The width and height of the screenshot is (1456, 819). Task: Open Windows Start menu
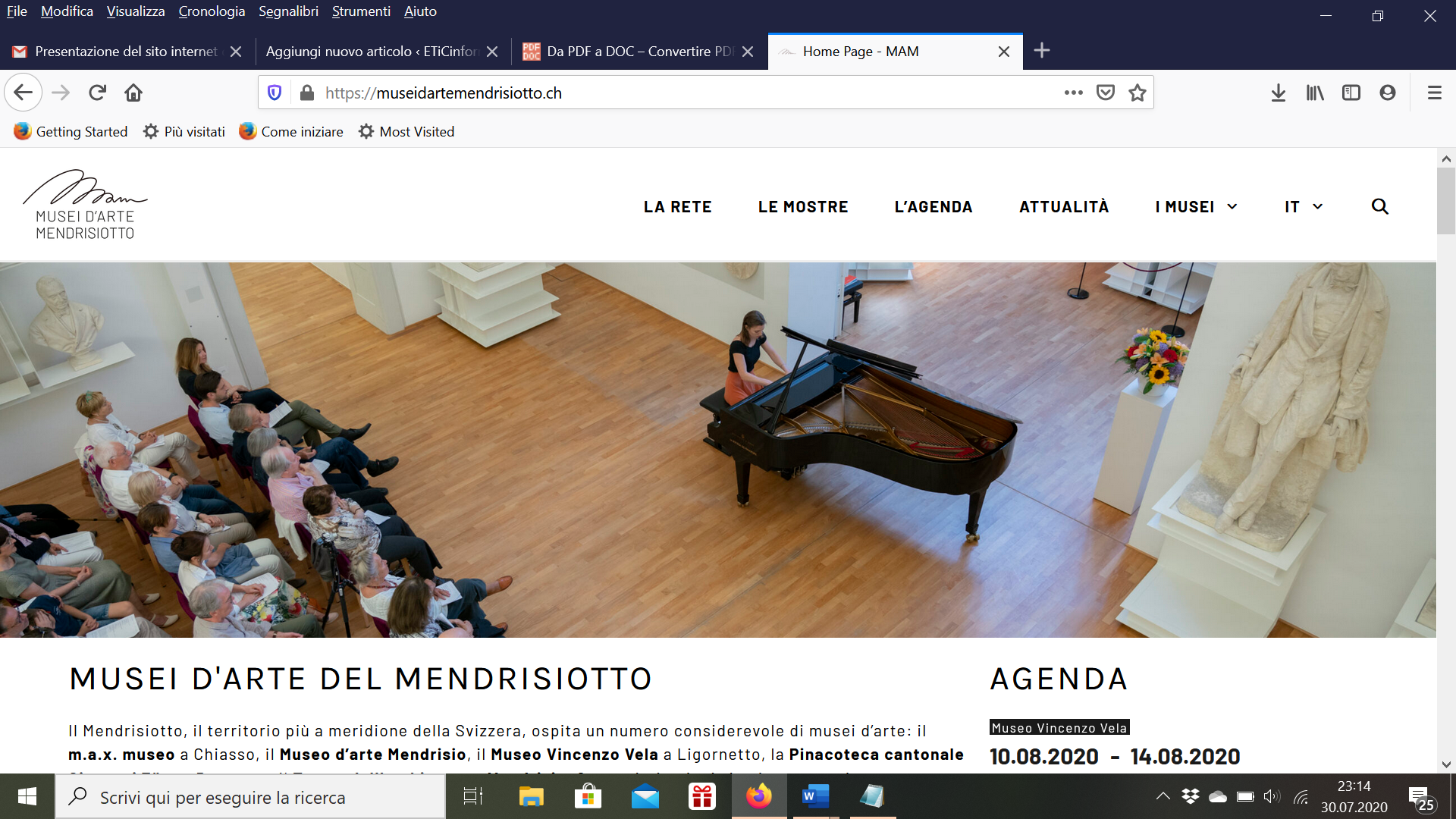tap(27, 796)
